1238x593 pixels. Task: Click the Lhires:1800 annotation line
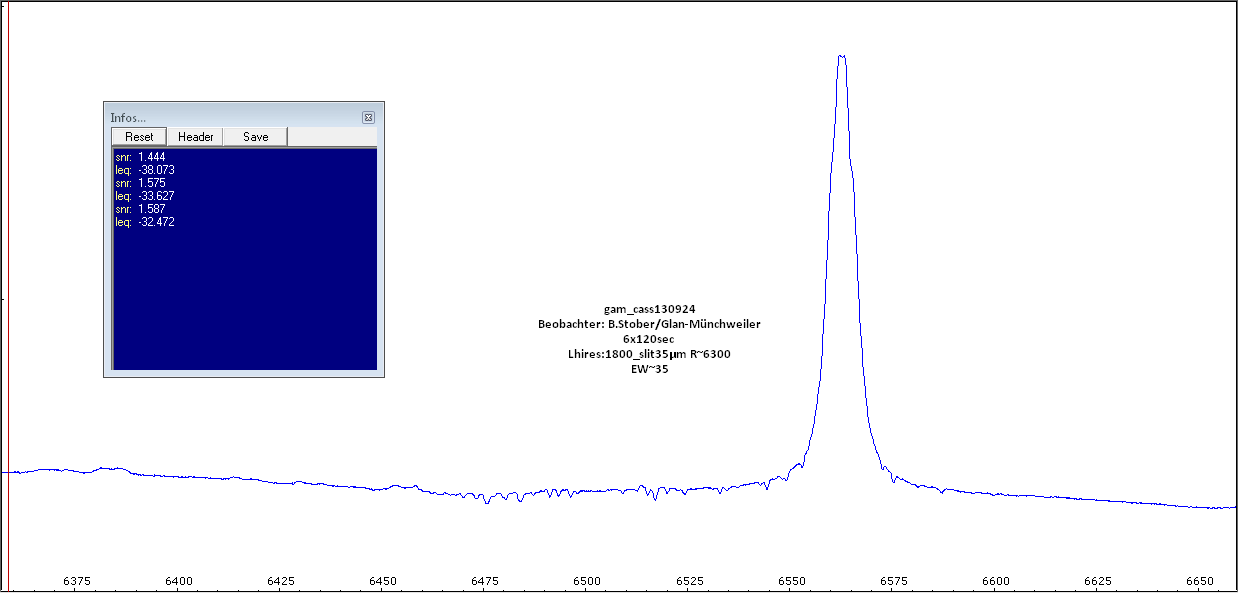coord(649,354)
